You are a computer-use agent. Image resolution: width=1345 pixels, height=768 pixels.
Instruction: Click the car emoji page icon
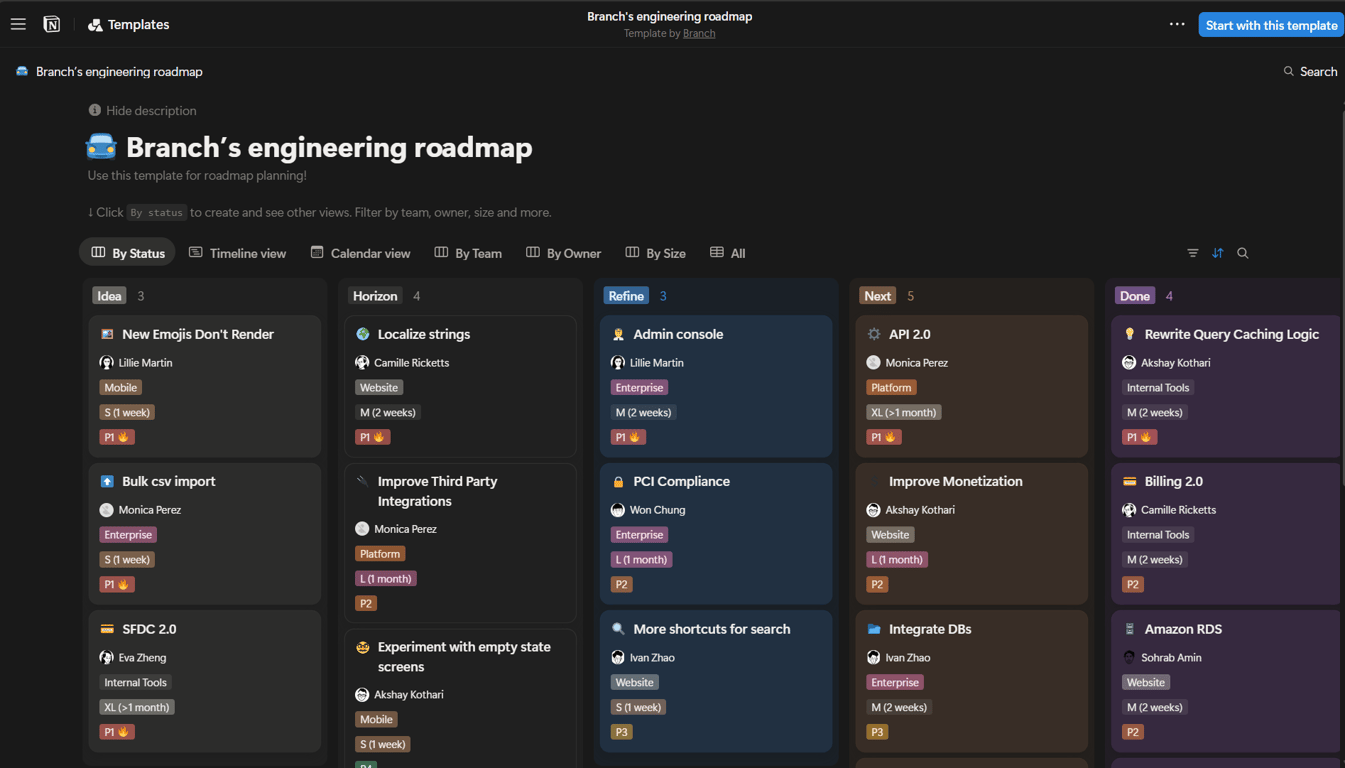tap(101, 147)
